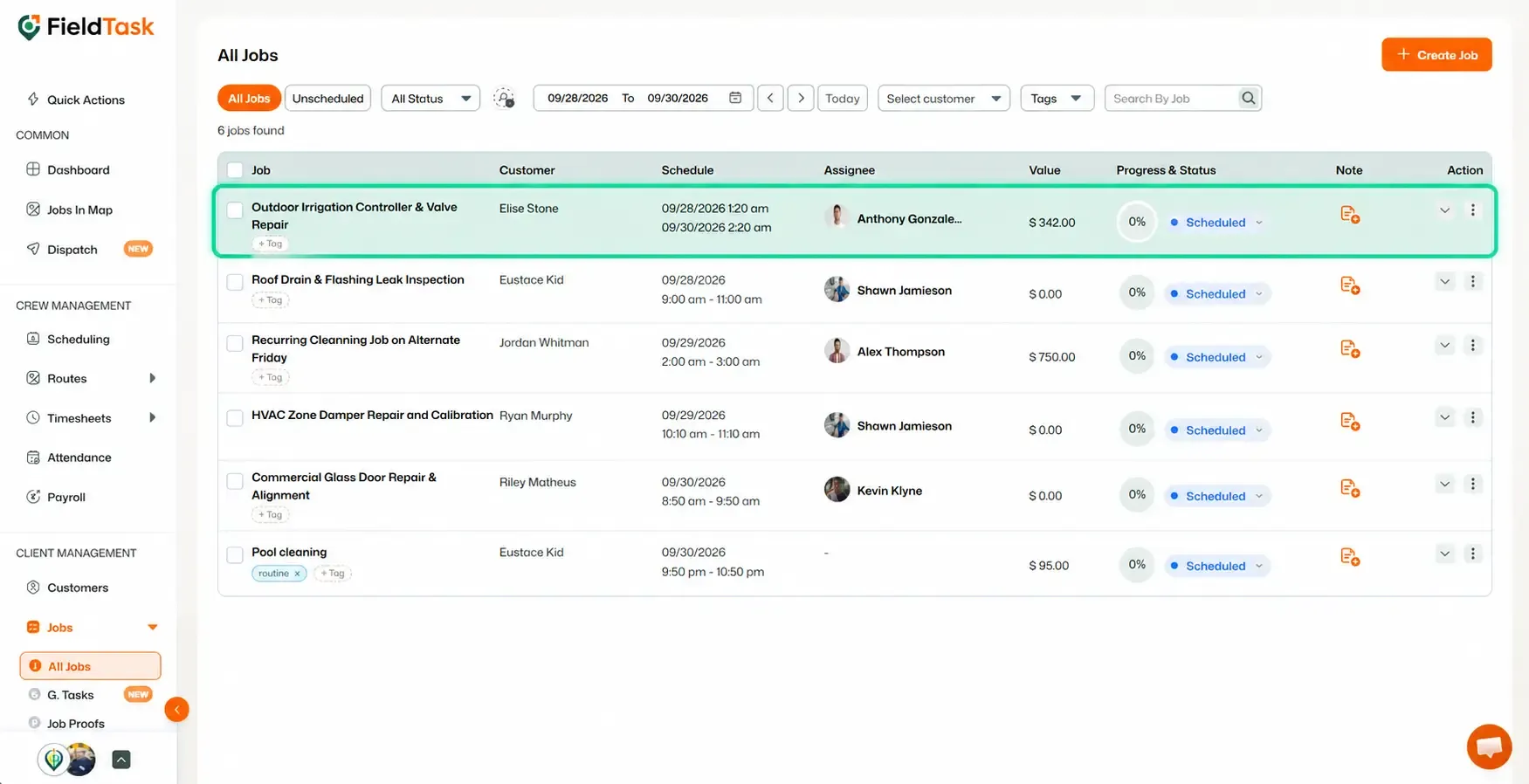Click the assignee filter icon
The height and width of the screenshot is (784, 1529).
(x=504, y=98)
